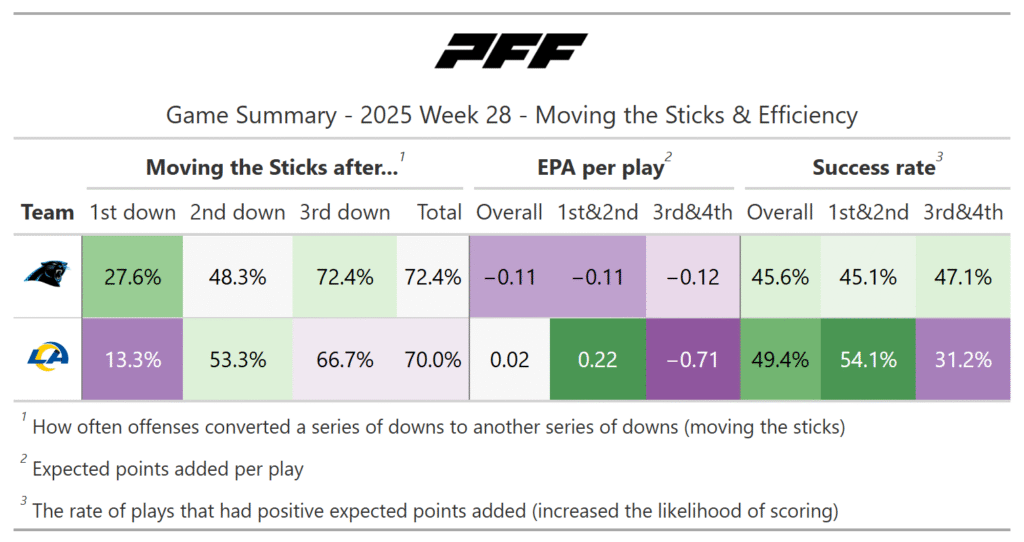Click the Game Summary title text
Viewport: 1024px width, 542px height.
pyautogui.click(x=511, y=115)
